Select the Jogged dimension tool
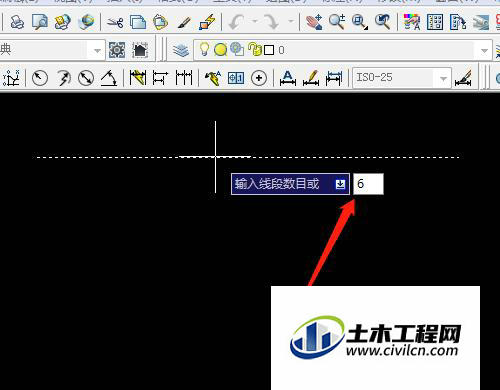 pos(63,78)
